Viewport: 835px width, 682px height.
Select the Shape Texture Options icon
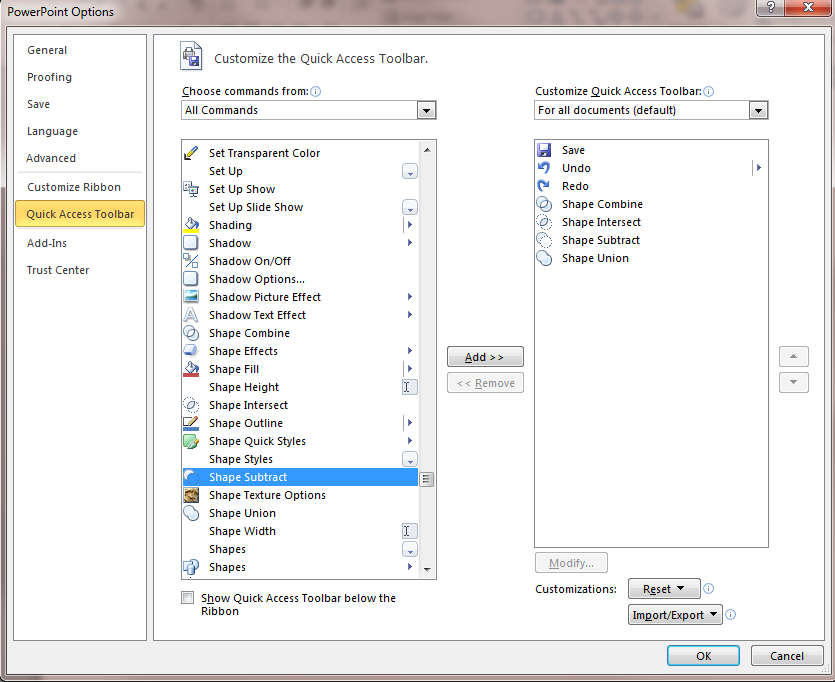(x=191, y=495)
